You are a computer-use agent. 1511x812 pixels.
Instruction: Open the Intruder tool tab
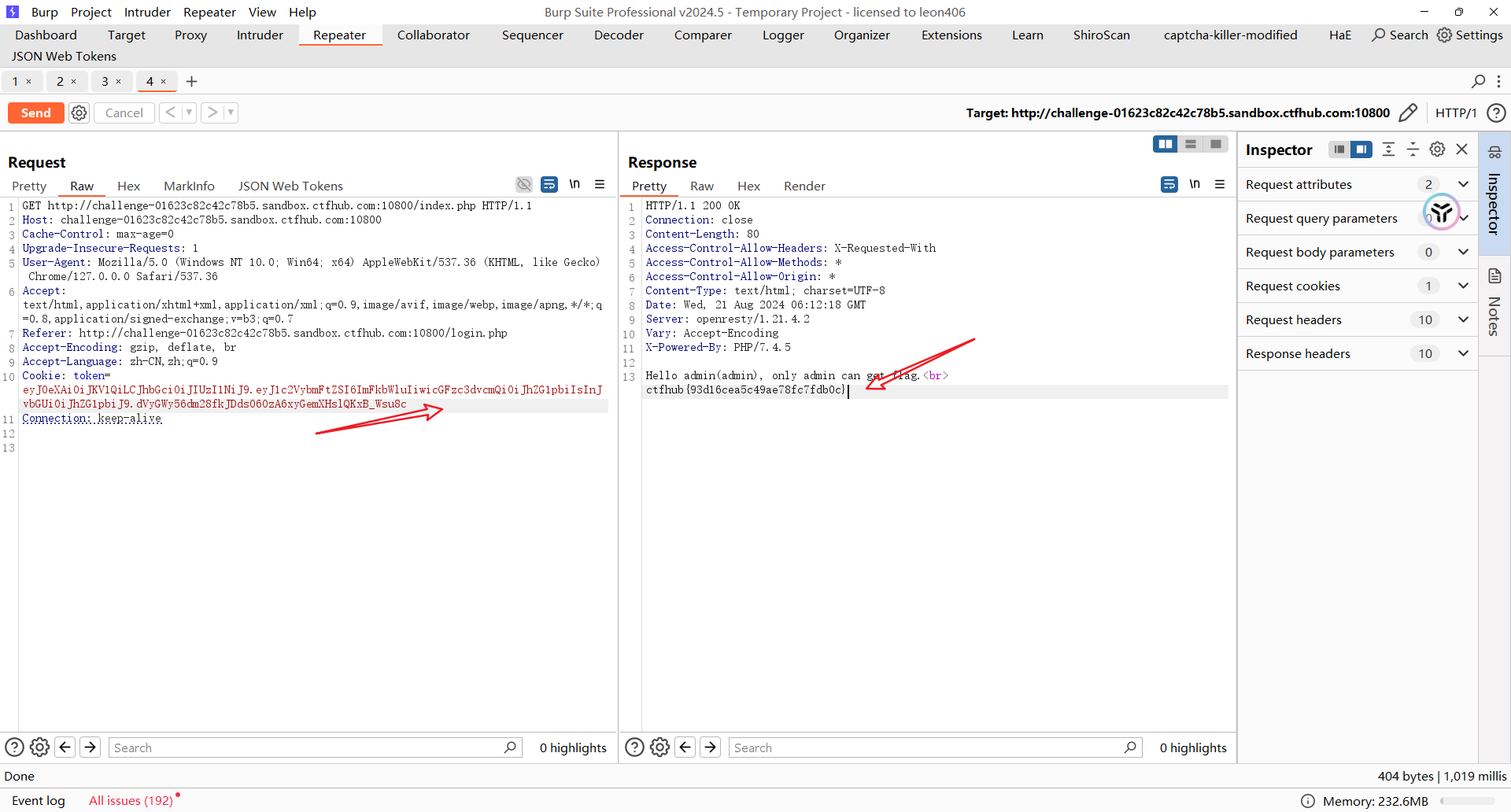point(260,35)
